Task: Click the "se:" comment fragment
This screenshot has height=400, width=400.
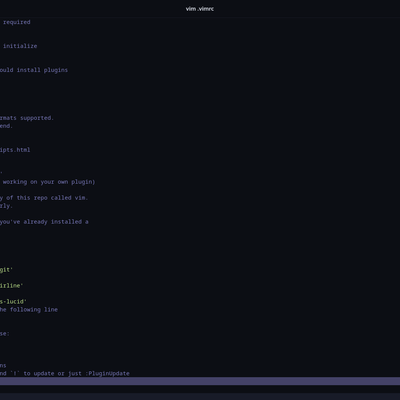Action: coord(5,334)
